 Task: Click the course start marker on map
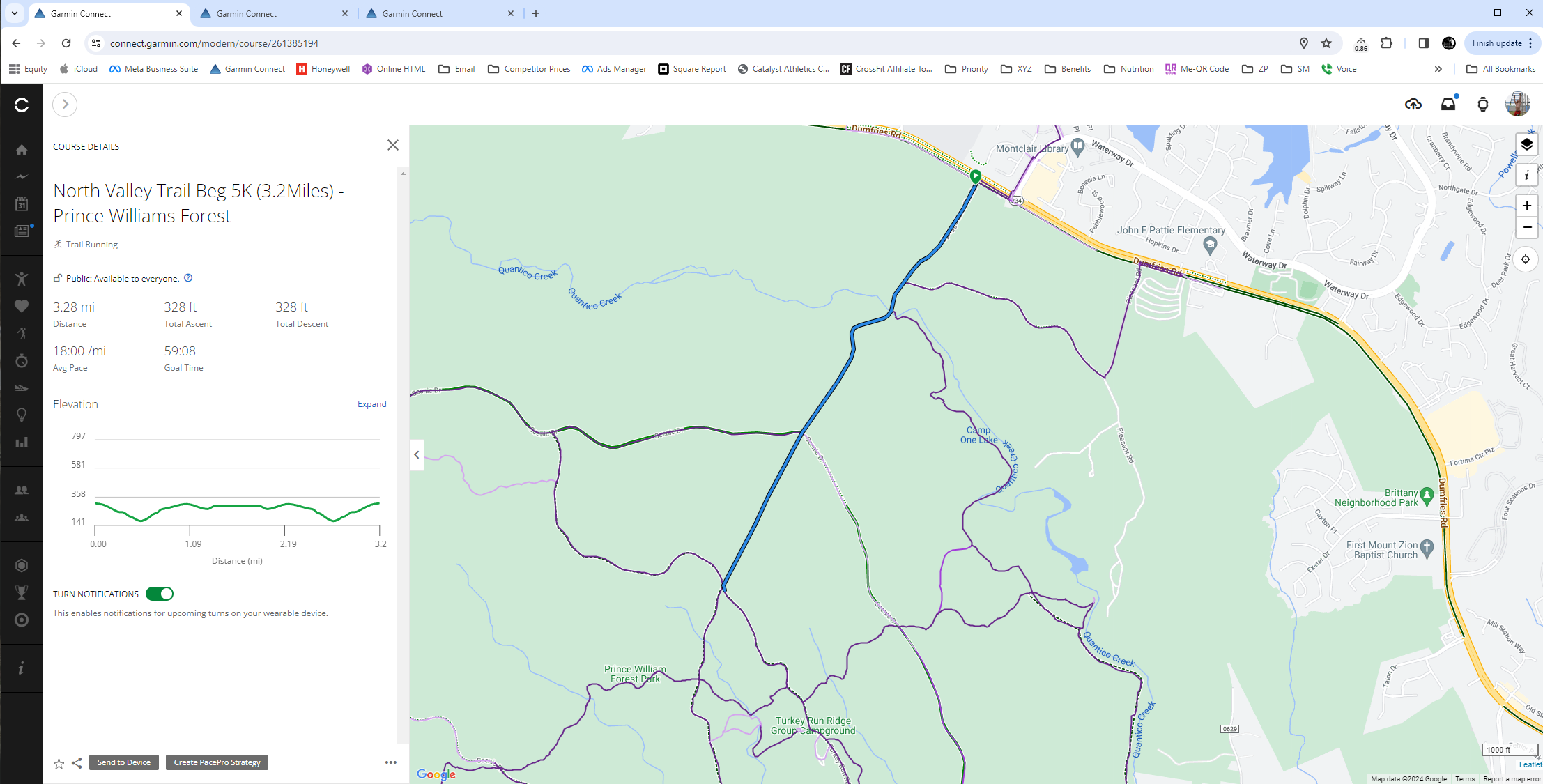976,176
